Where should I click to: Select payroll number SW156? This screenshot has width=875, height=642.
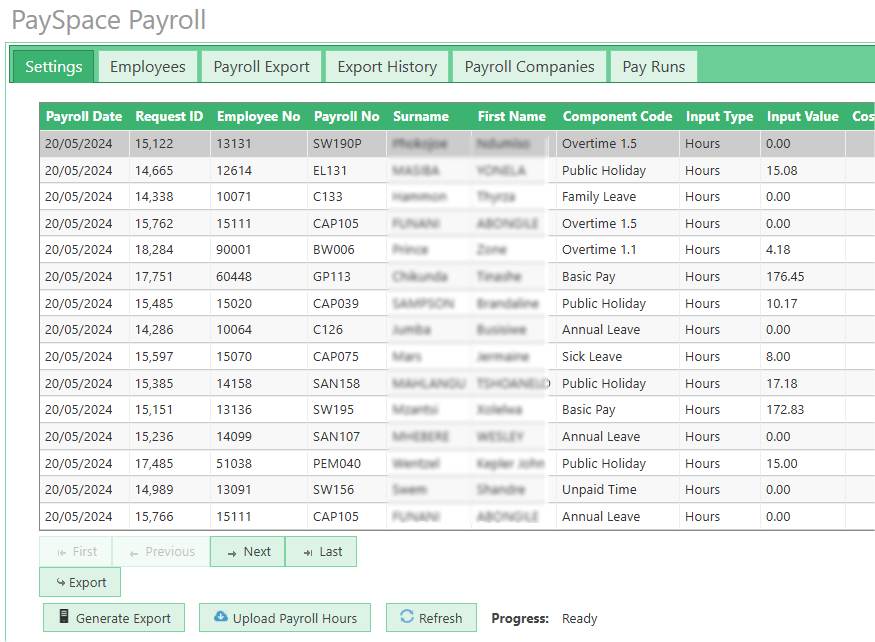point(347,490)
